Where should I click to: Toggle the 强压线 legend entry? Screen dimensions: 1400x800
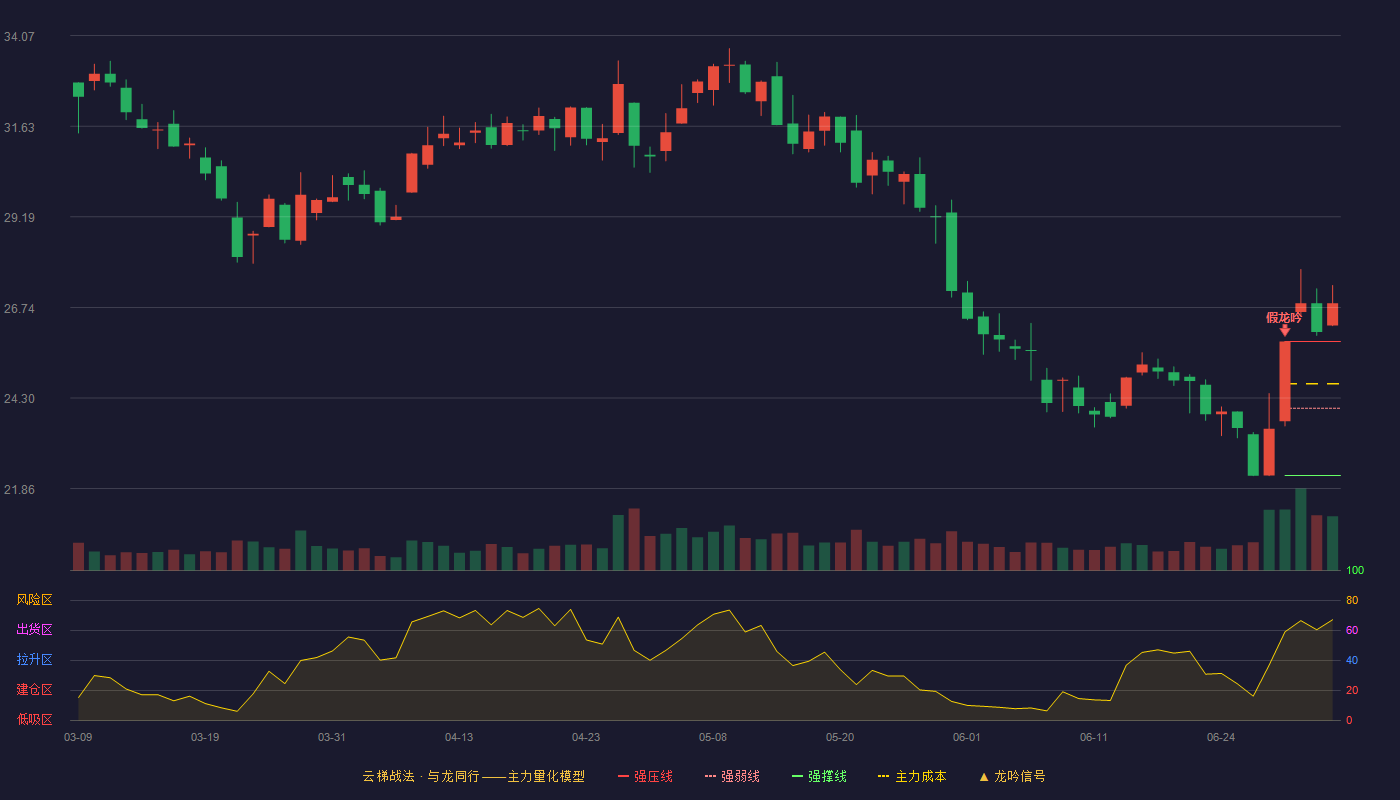(645, 776)
